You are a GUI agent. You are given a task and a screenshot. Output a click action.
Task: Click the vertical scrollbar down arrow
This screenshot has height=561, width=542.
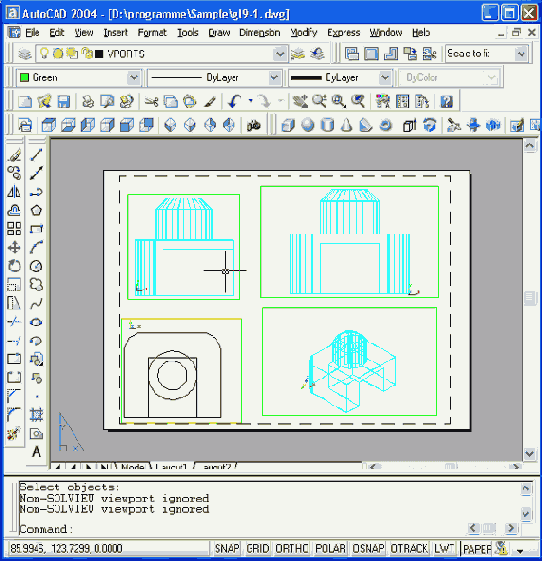(x=529, y=454)
